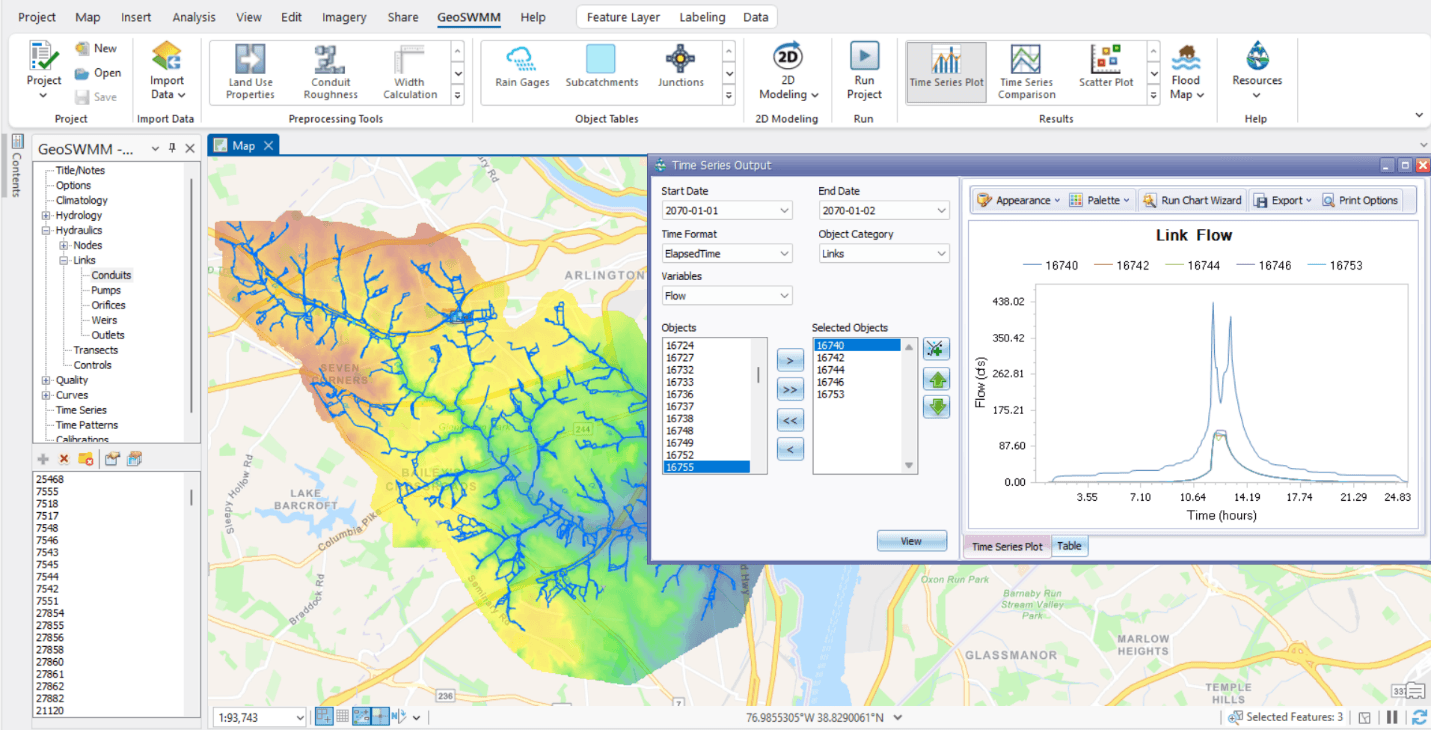This screenshot has height=730, width=1431.
Task: Switch to the GeoSWMM ribbon tab
Action: (x=467, y=17)
